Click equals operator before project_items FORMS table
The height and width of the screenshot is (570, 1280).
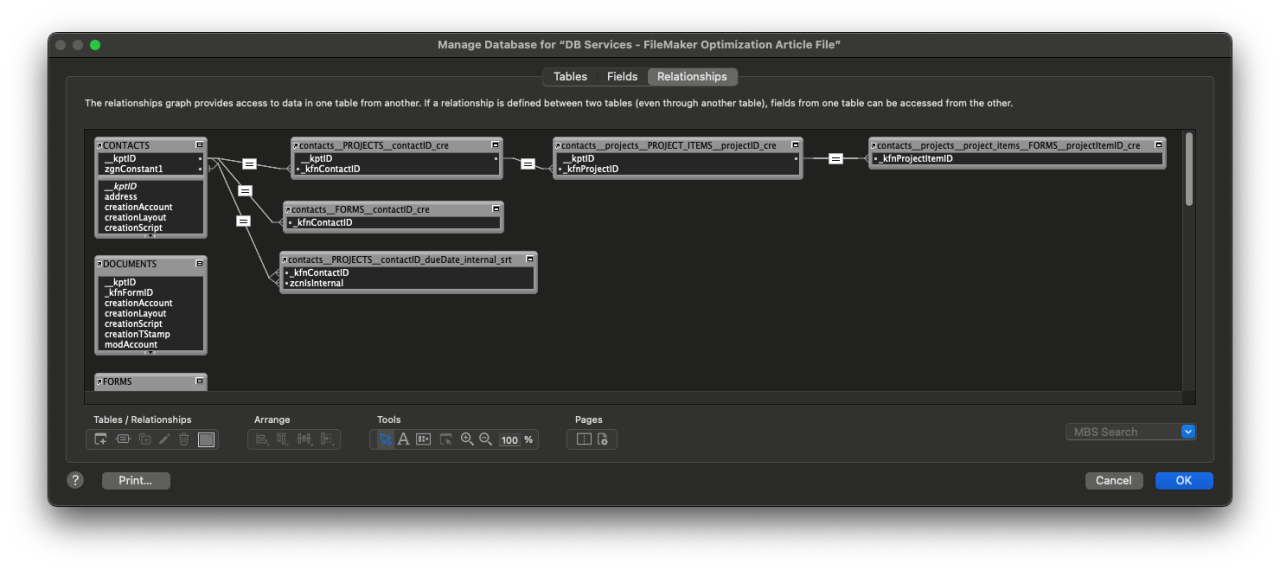tap(835, 158)
